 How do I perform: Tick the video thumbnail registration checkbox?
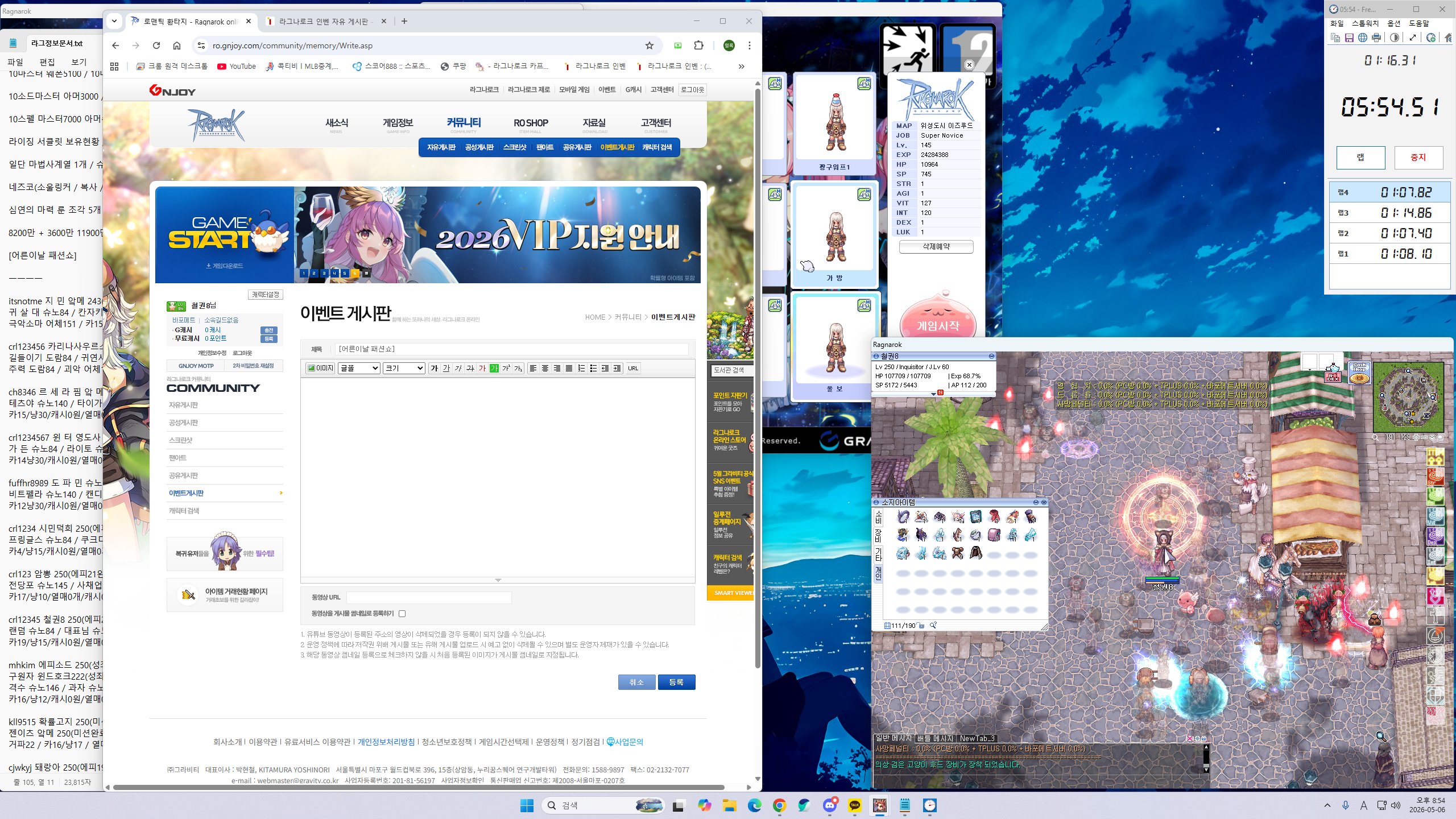point(402,613)
